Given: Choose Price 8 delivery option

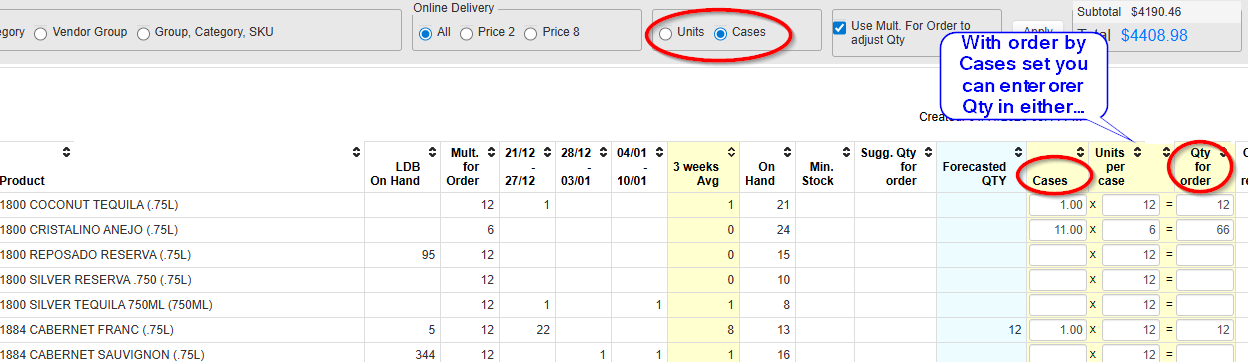Looking at the screenshot, I should tap(530, 33).
